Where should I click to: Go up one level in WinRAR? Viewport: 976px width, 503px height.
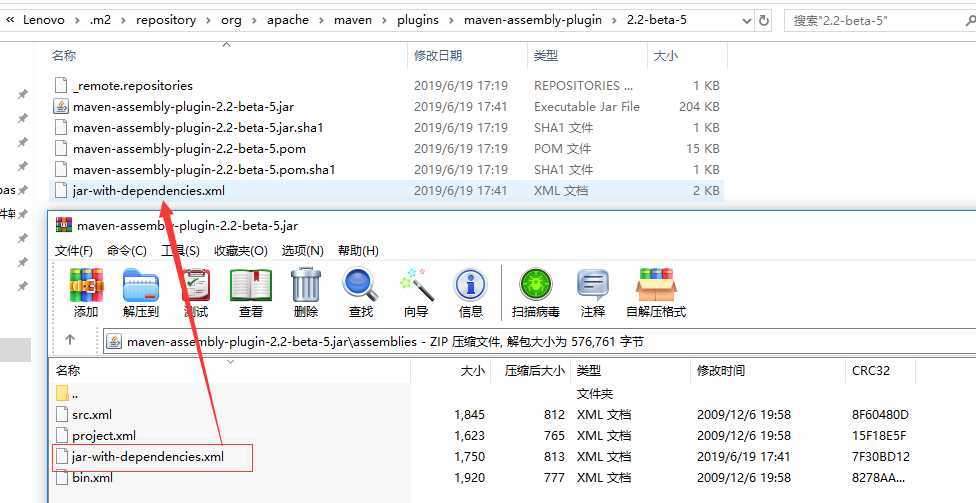pos(70,340)
